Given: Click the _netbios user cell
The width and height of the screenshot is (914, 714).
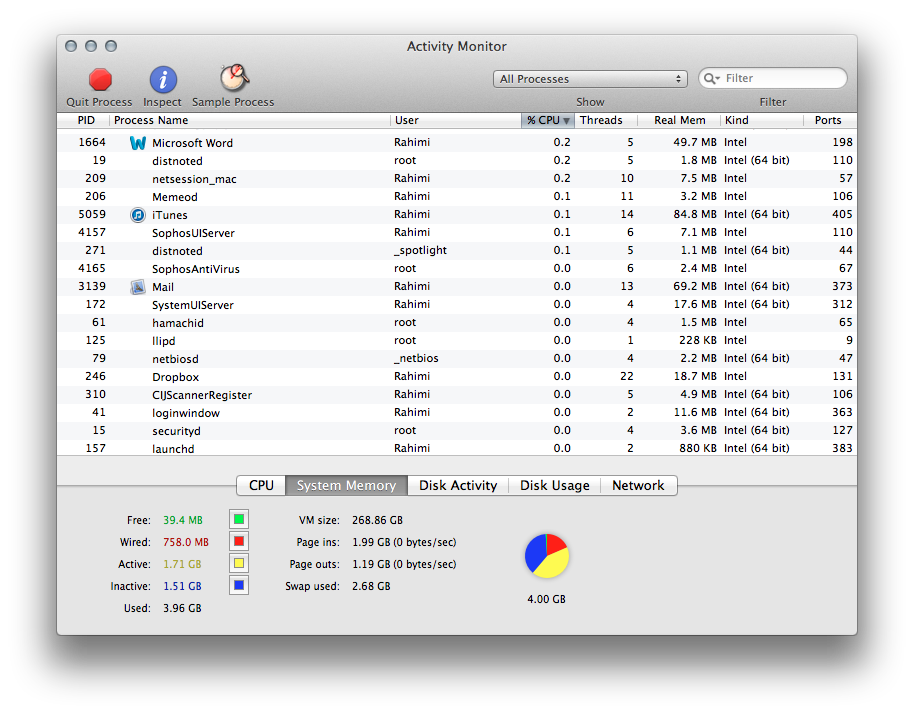Looking at the screenshot, I should 416,358.
